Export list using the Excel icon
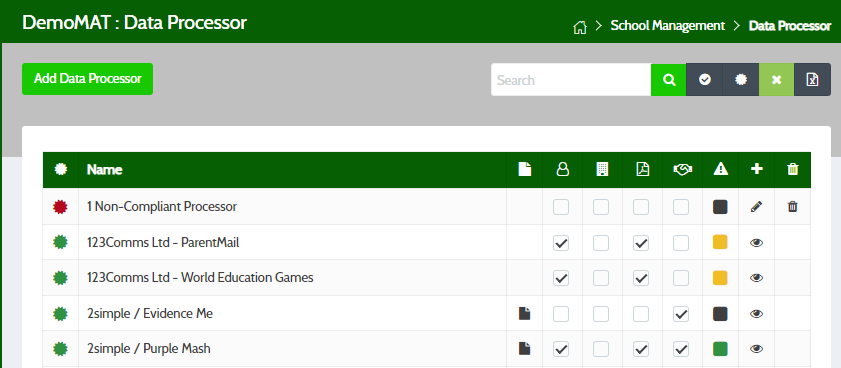841x368 pixels. (813, 80)
